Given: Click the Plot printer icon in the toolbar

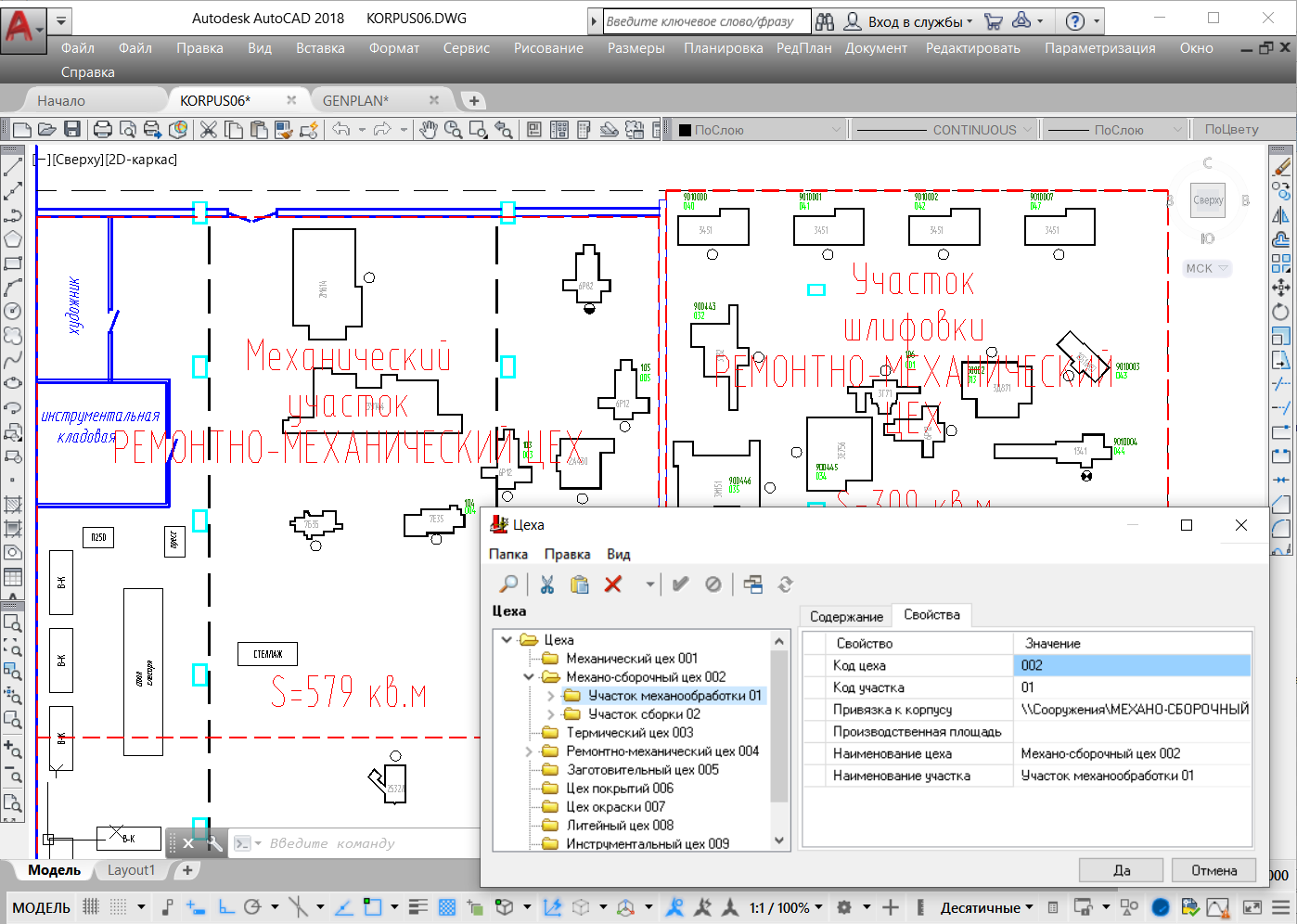Looking at the screenshot, I should (x=103, y=130).
